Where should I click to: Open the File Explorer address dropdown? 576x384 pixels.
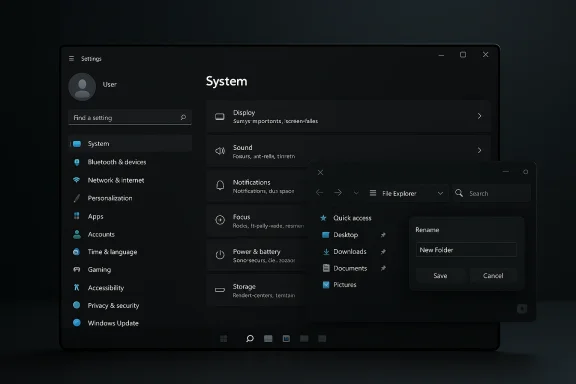point(440,193)
